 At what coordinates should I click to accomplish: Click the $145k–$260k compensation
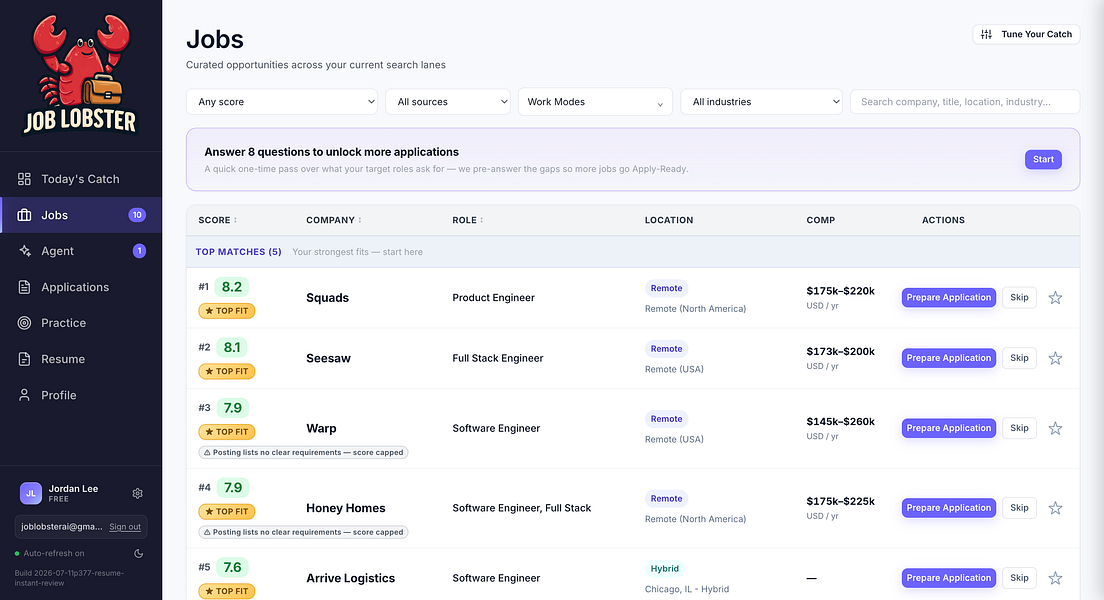click(x=841, y=421)
